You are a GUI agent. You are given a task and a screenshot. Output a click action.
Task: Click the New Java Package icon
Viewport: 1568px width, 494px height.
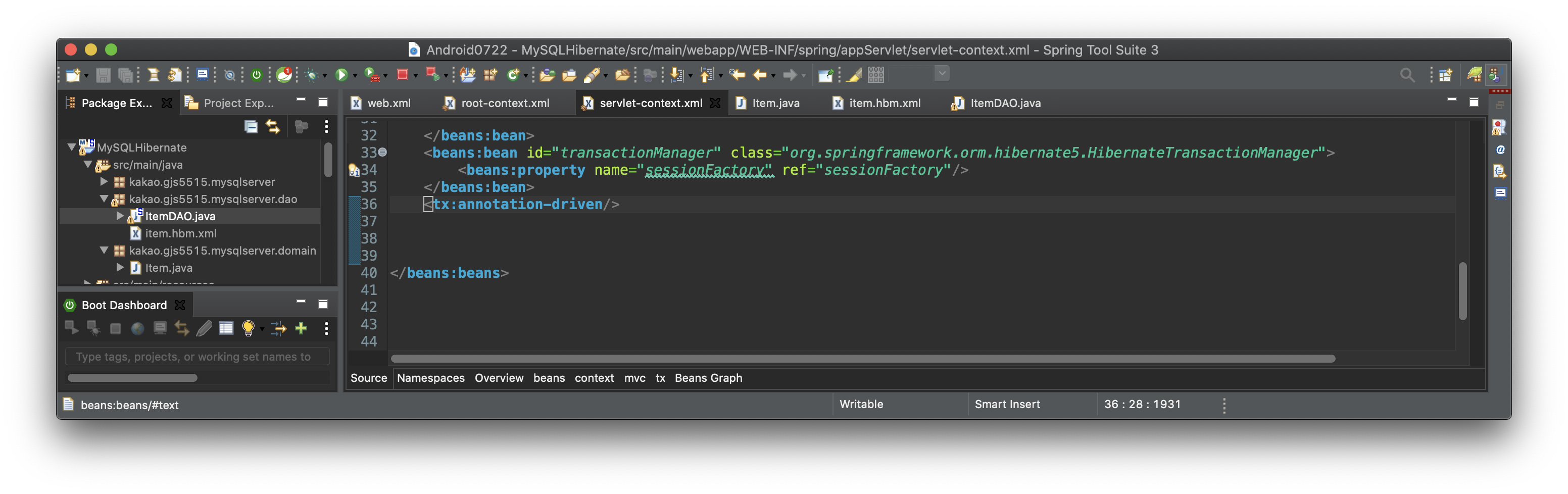(x=490, y=75)
